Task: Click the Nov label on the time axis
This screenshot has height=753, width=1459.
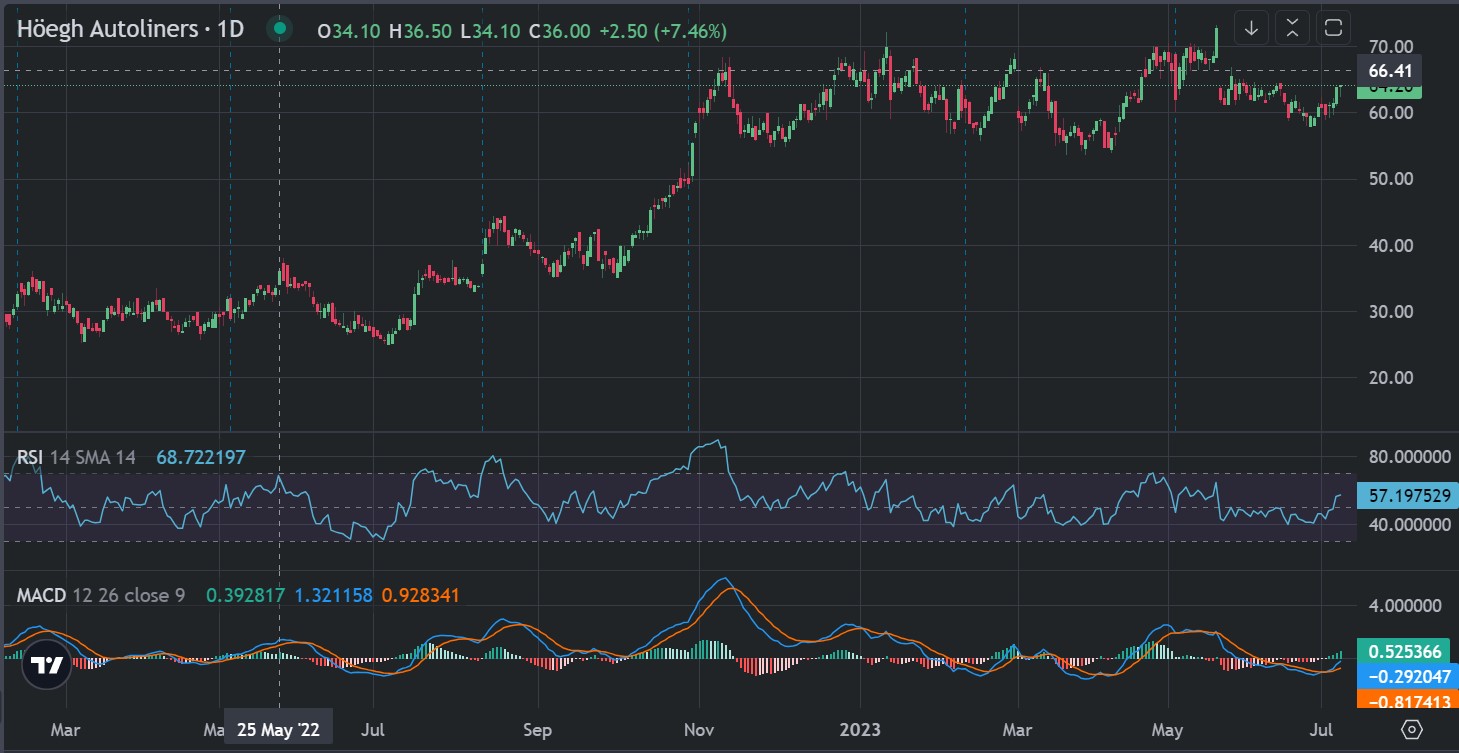Action: coord(698,729)
